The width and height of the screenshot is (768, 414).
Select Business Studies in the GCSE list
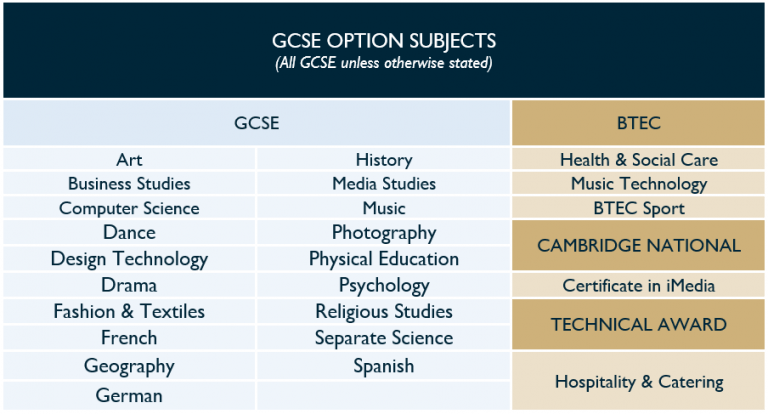point(129,184)
